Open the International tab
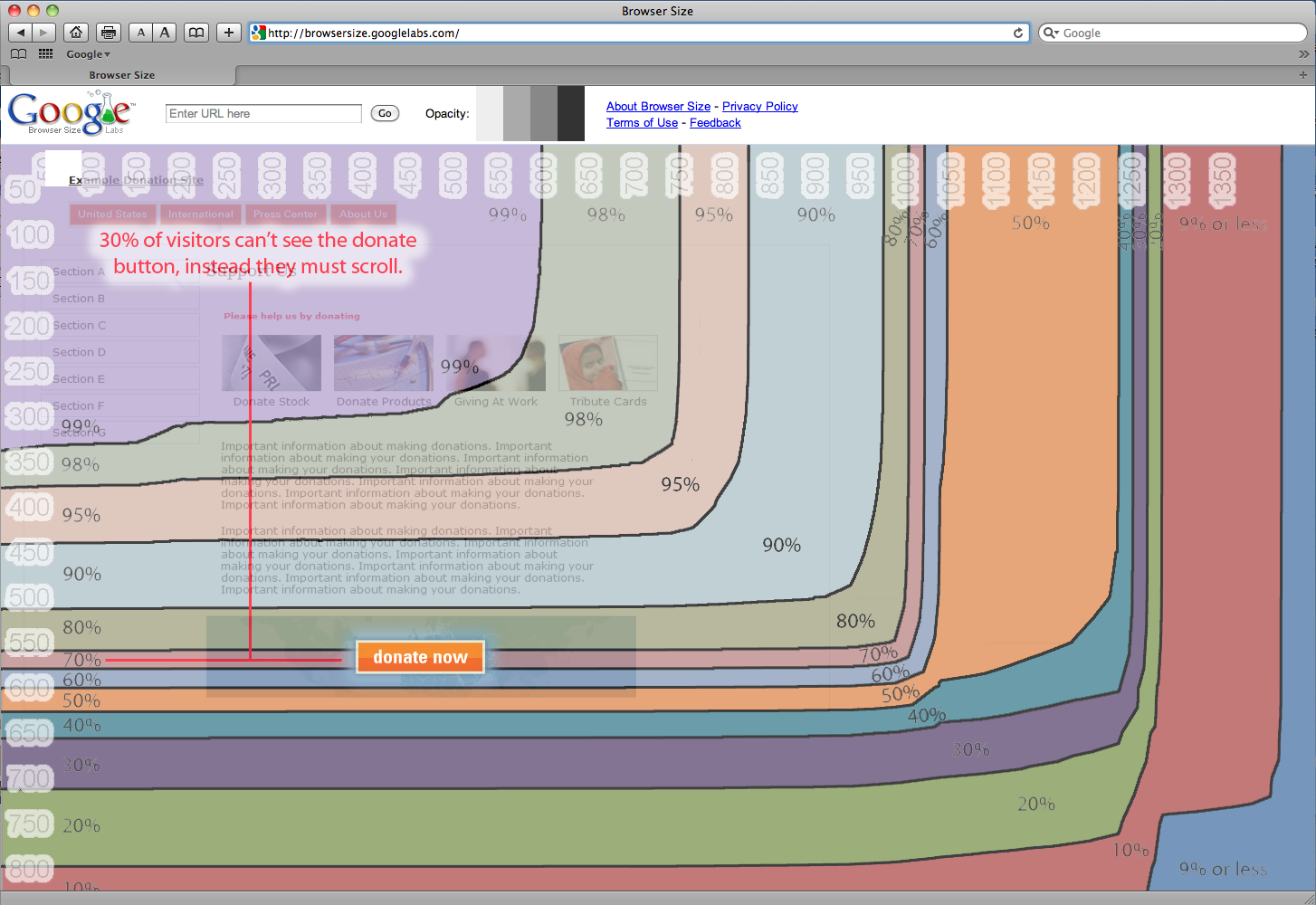1316x905 pixels. click(x=200, y=214)
